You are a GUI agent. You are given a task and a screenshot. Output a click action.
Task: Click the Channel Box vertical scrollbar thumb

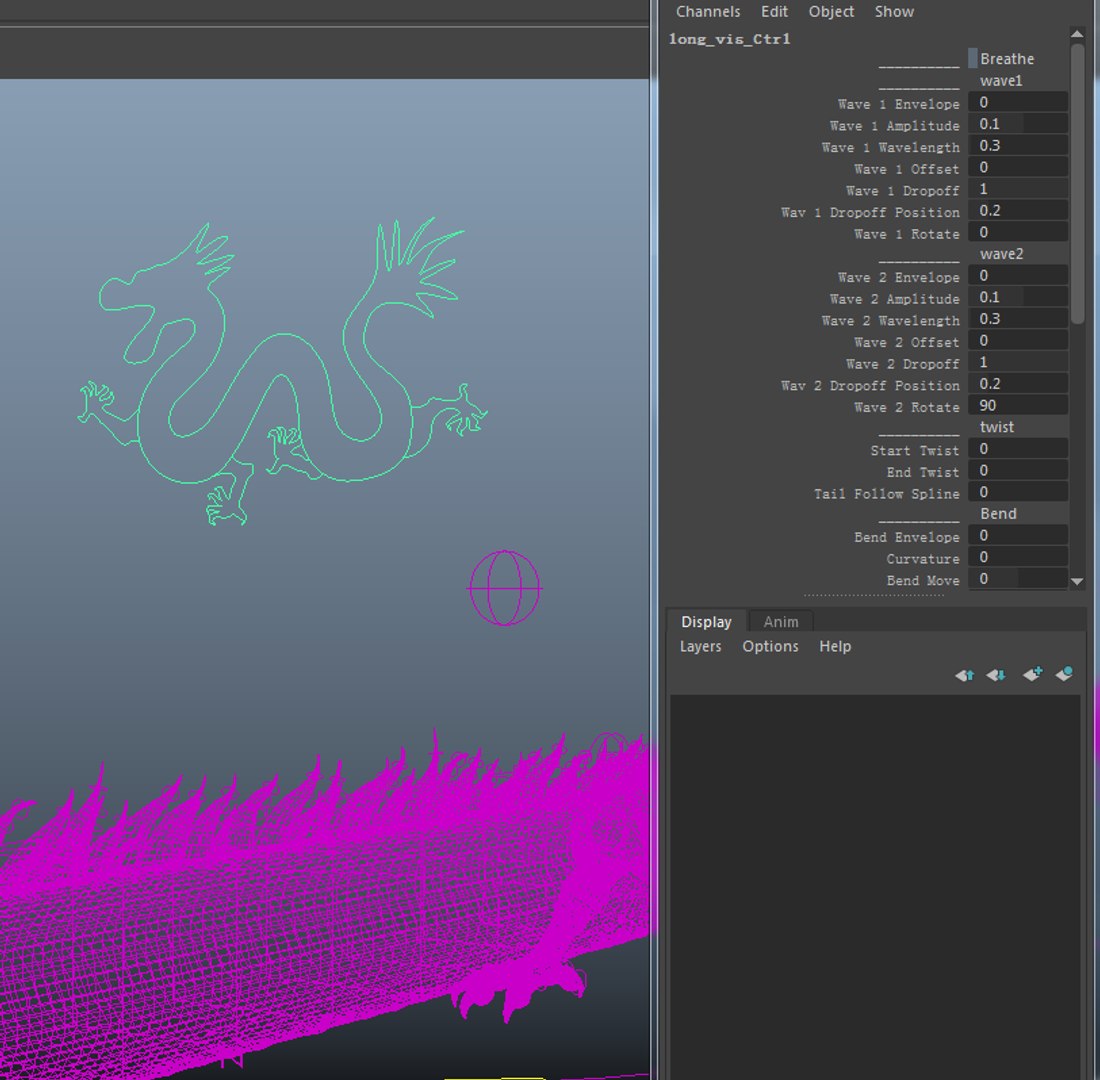(x=1078, y=184)
